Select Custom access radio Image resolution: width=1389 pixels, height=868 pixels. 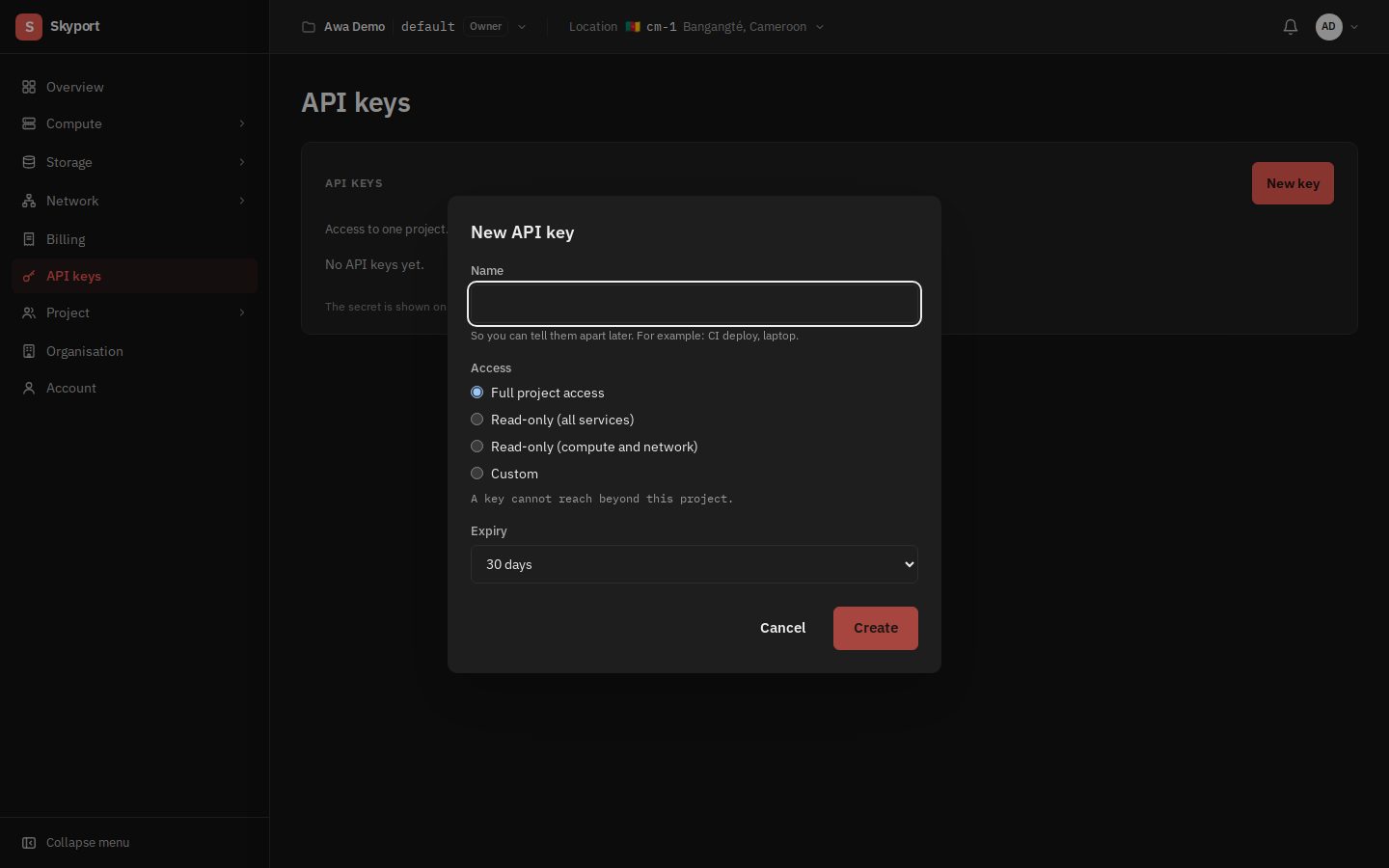tap(477, 474)
